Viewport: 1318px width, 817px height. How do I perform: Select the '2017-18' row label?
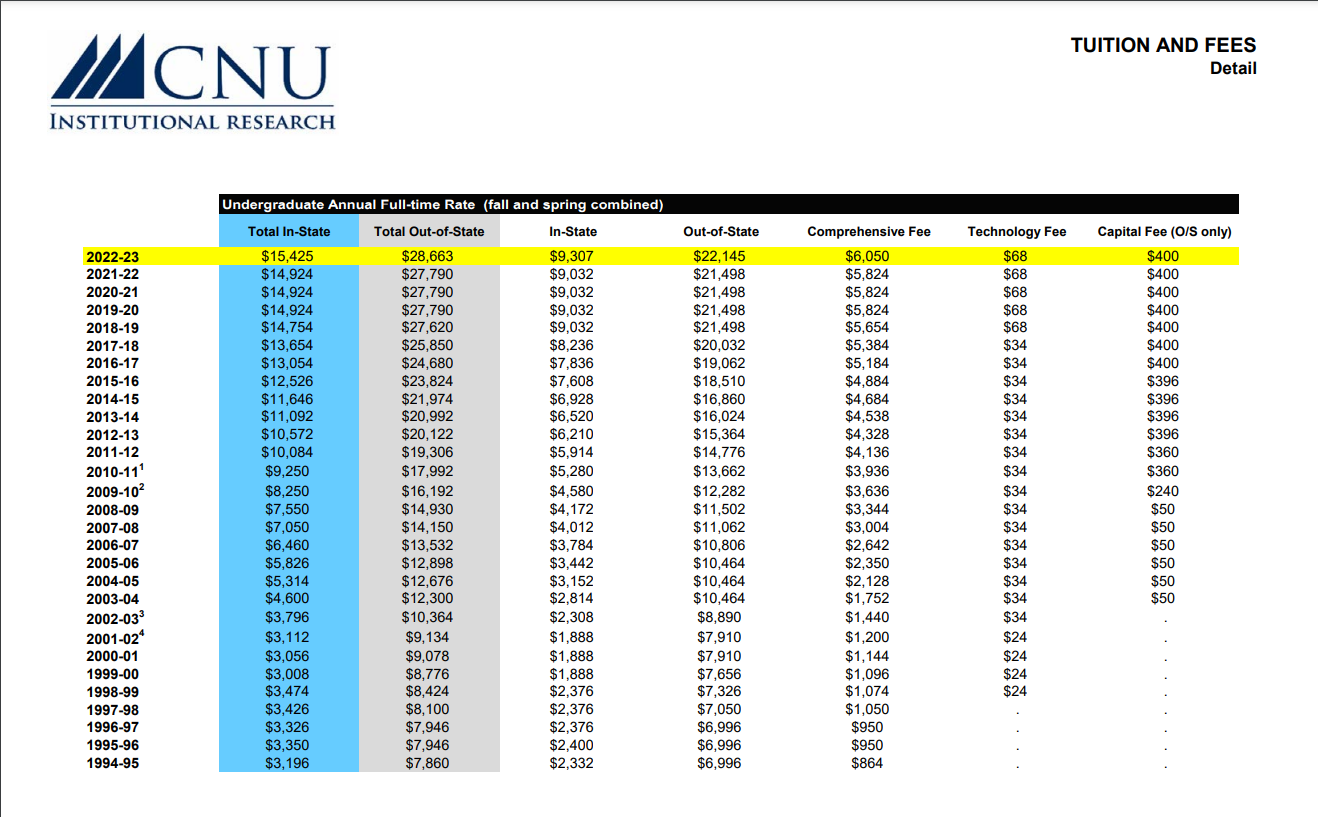[x=113, y=346]
